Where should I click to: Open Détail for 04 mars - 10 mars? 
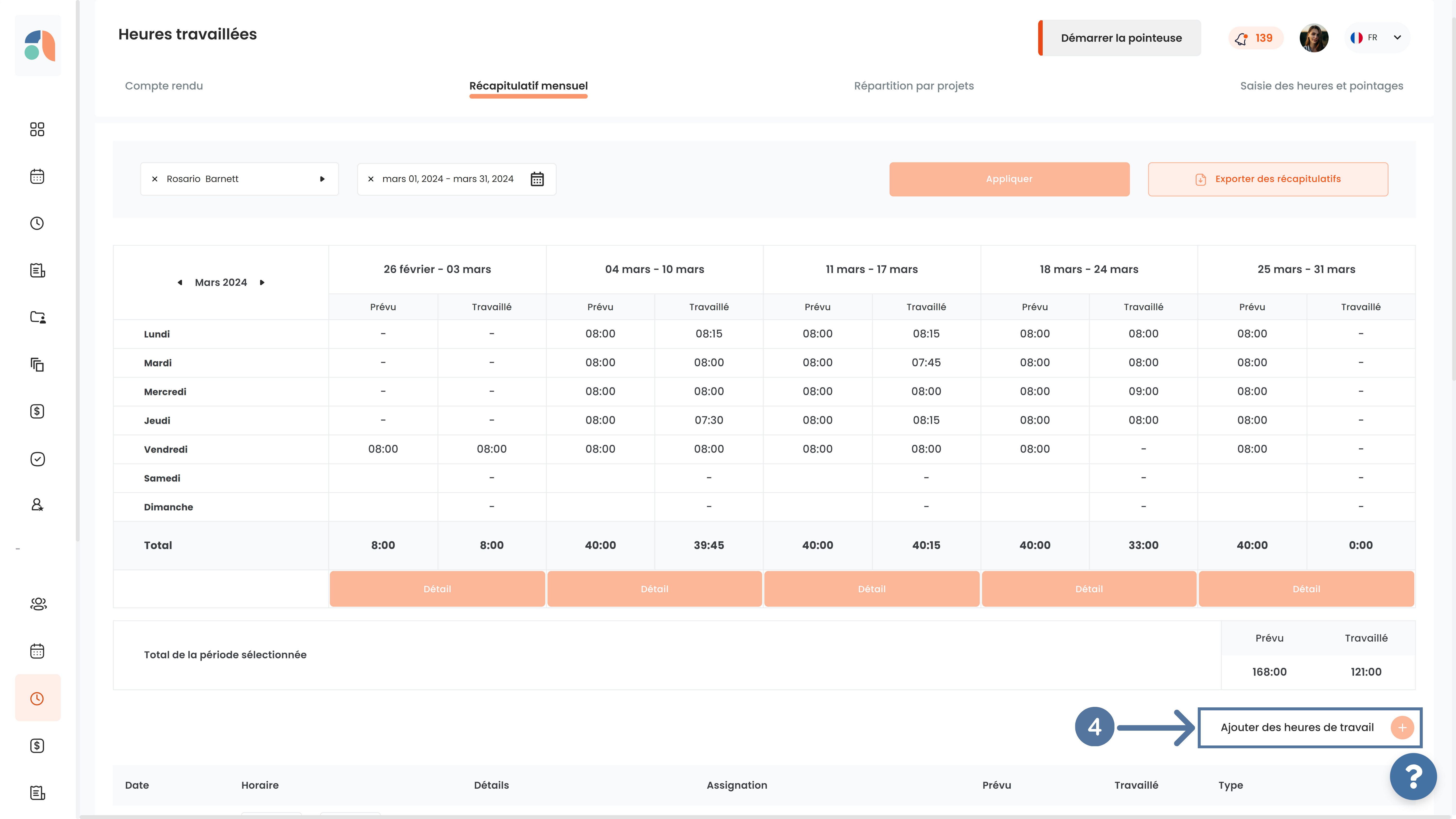click(654, 589)
